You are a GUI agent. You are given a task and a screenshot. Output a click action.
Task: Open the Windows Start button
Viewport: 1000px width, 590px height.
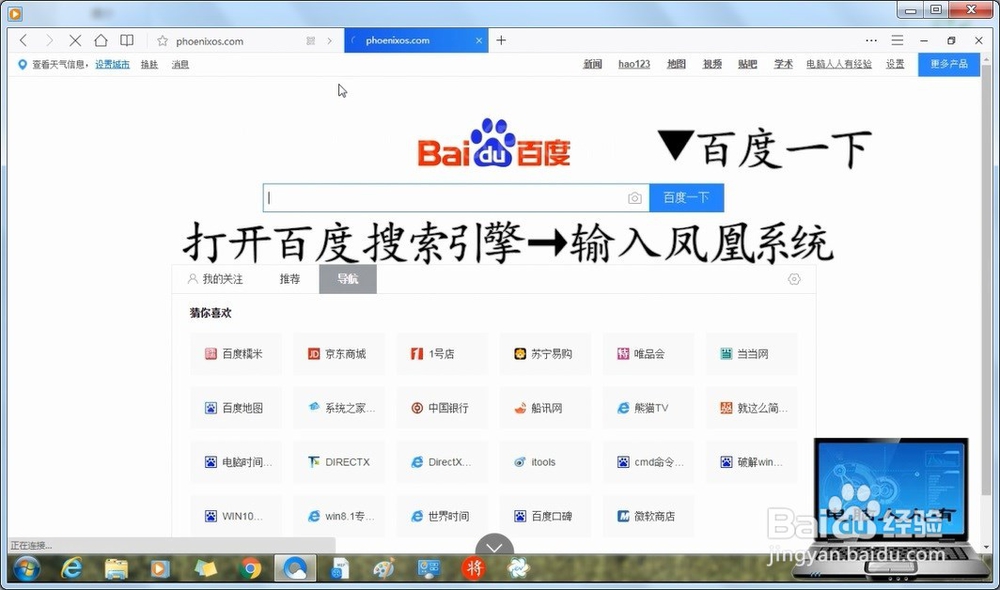[26, 568]
